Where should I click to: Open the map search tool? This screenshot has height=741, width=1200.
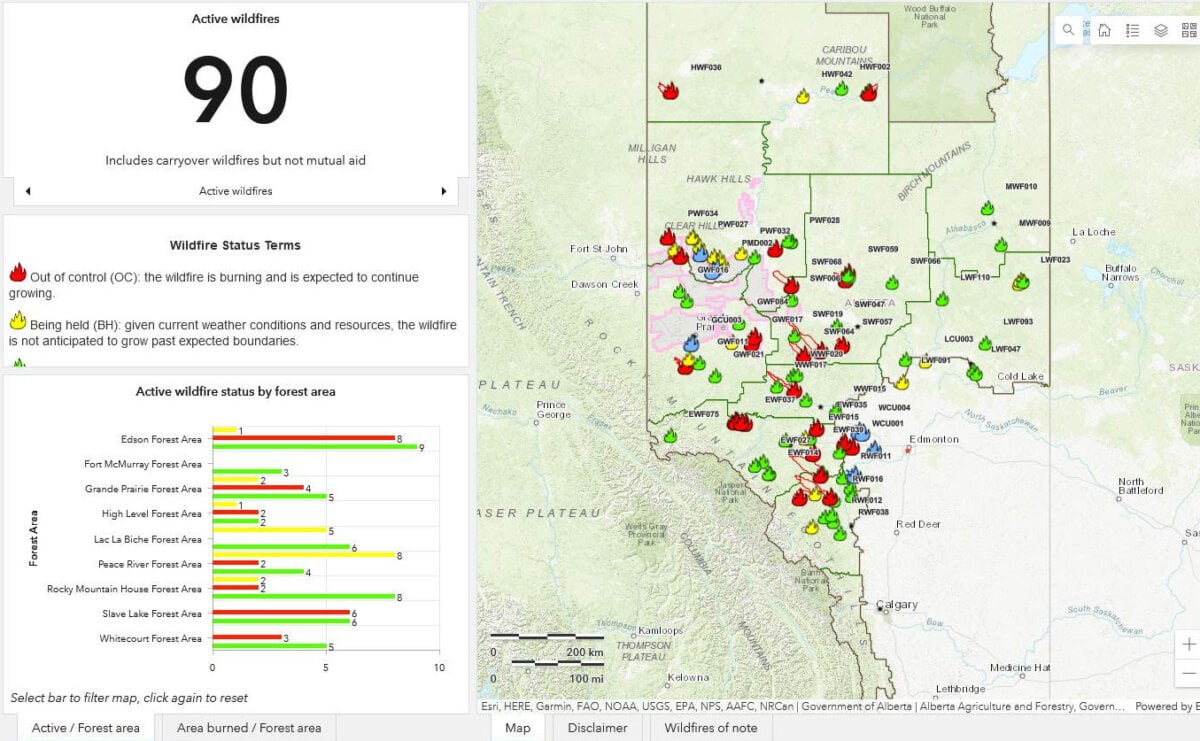[x=1069, y=30]
